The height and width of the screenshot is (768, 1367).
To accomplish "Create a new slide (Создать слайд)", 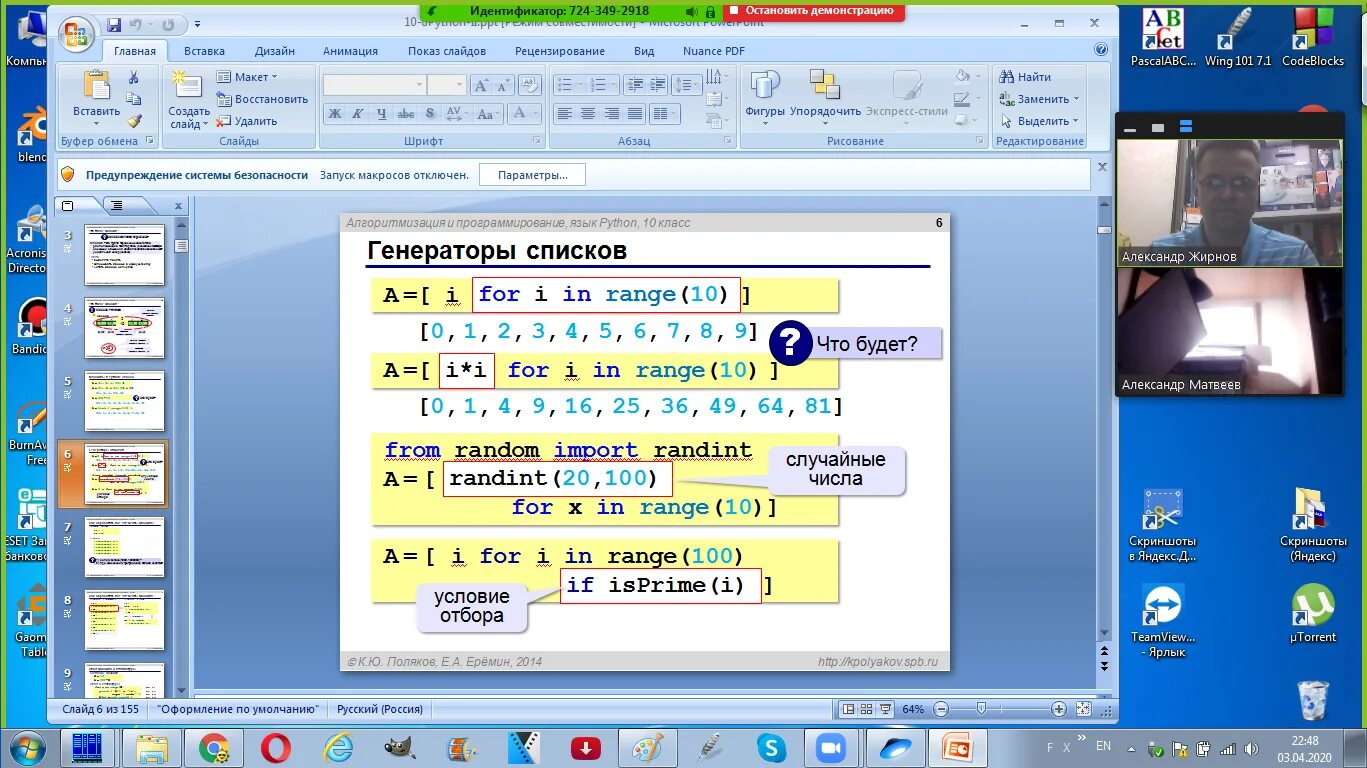I will (188, 100).
